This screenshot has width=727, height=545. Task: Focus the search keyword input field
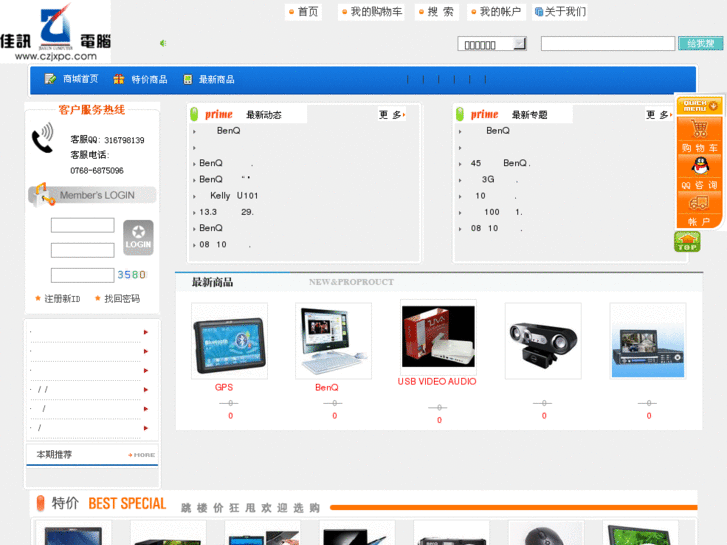[x=608, y=44]
